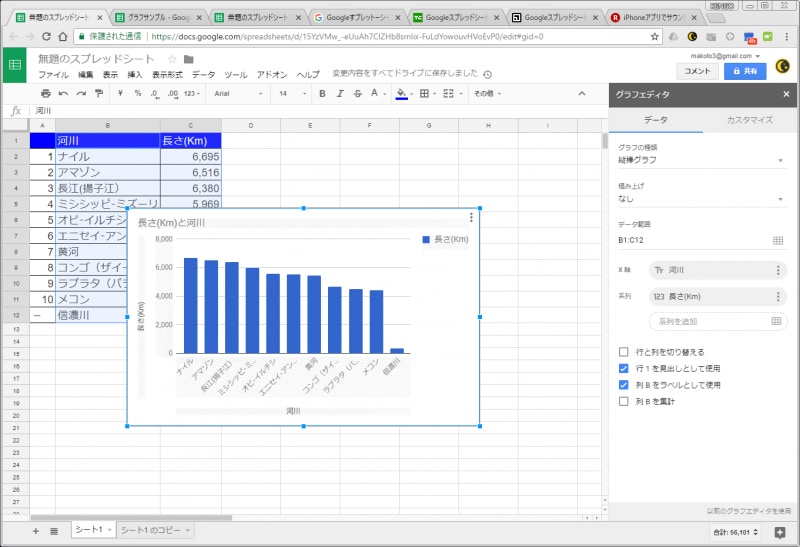Open the cell borders tool
This screenshot has height=547, width=800.
[425, 93]
